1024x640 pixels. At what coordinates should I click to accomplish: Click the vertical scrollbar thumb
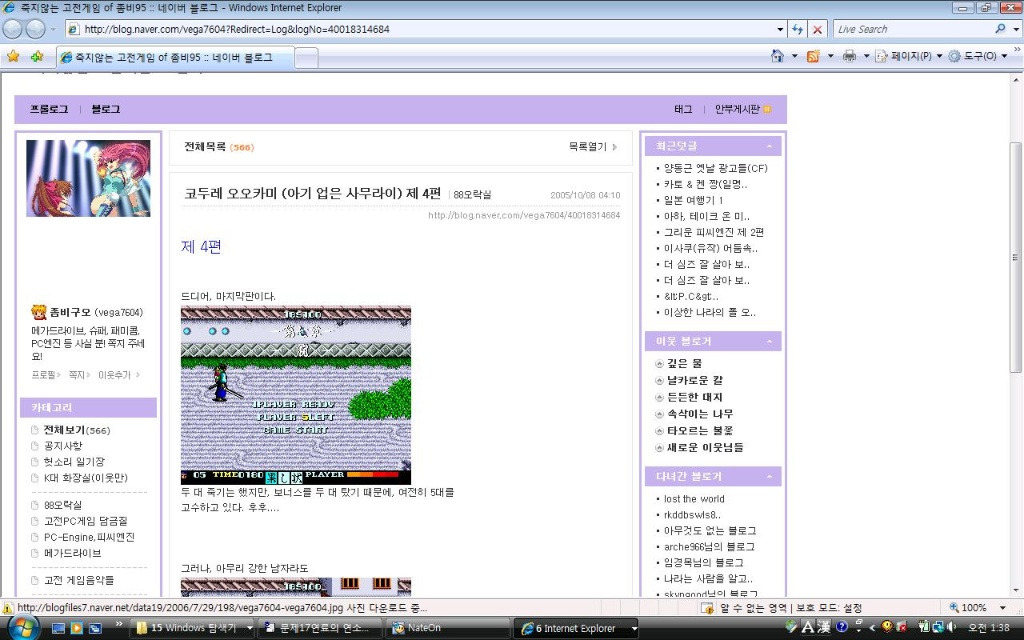pos(1016,257)
